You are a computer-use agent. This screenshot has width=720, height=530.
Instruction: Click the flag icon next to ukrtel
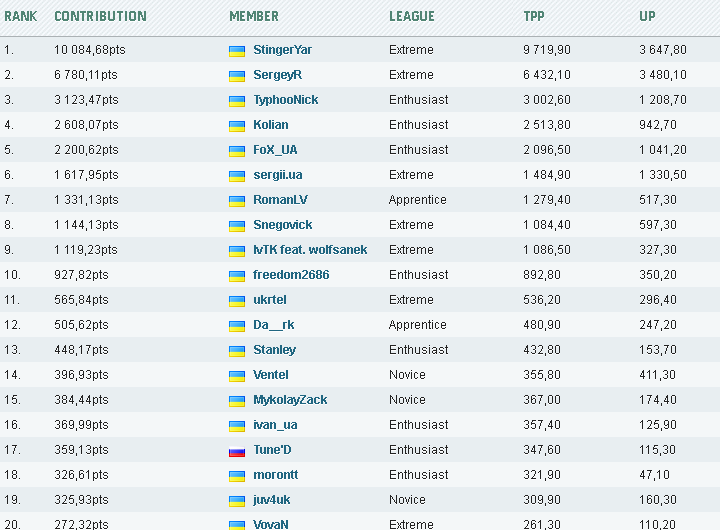[x=237, y=302]
